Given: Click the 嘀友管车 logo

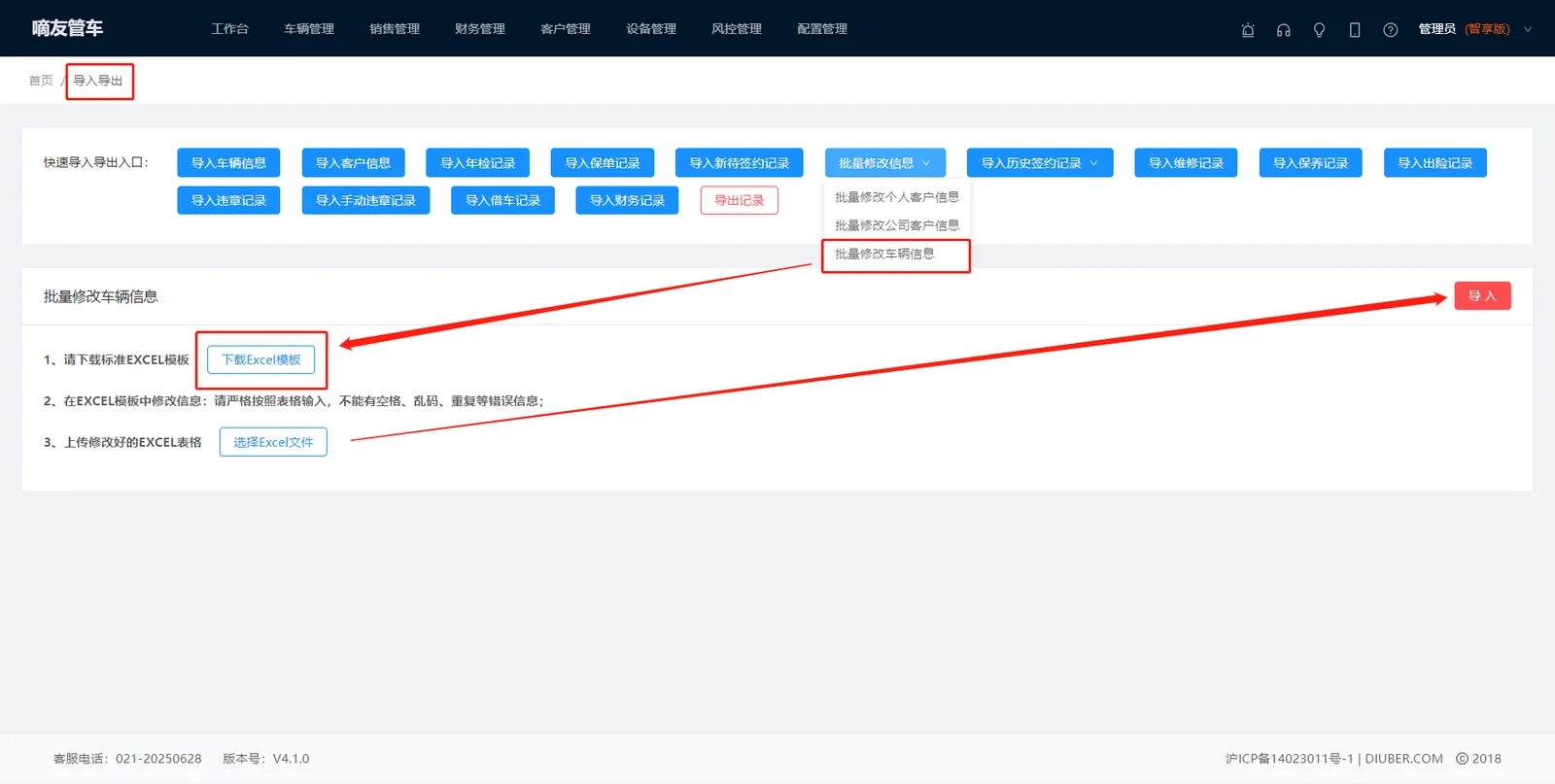Looking at the screenshot, I should click(67, 28).
